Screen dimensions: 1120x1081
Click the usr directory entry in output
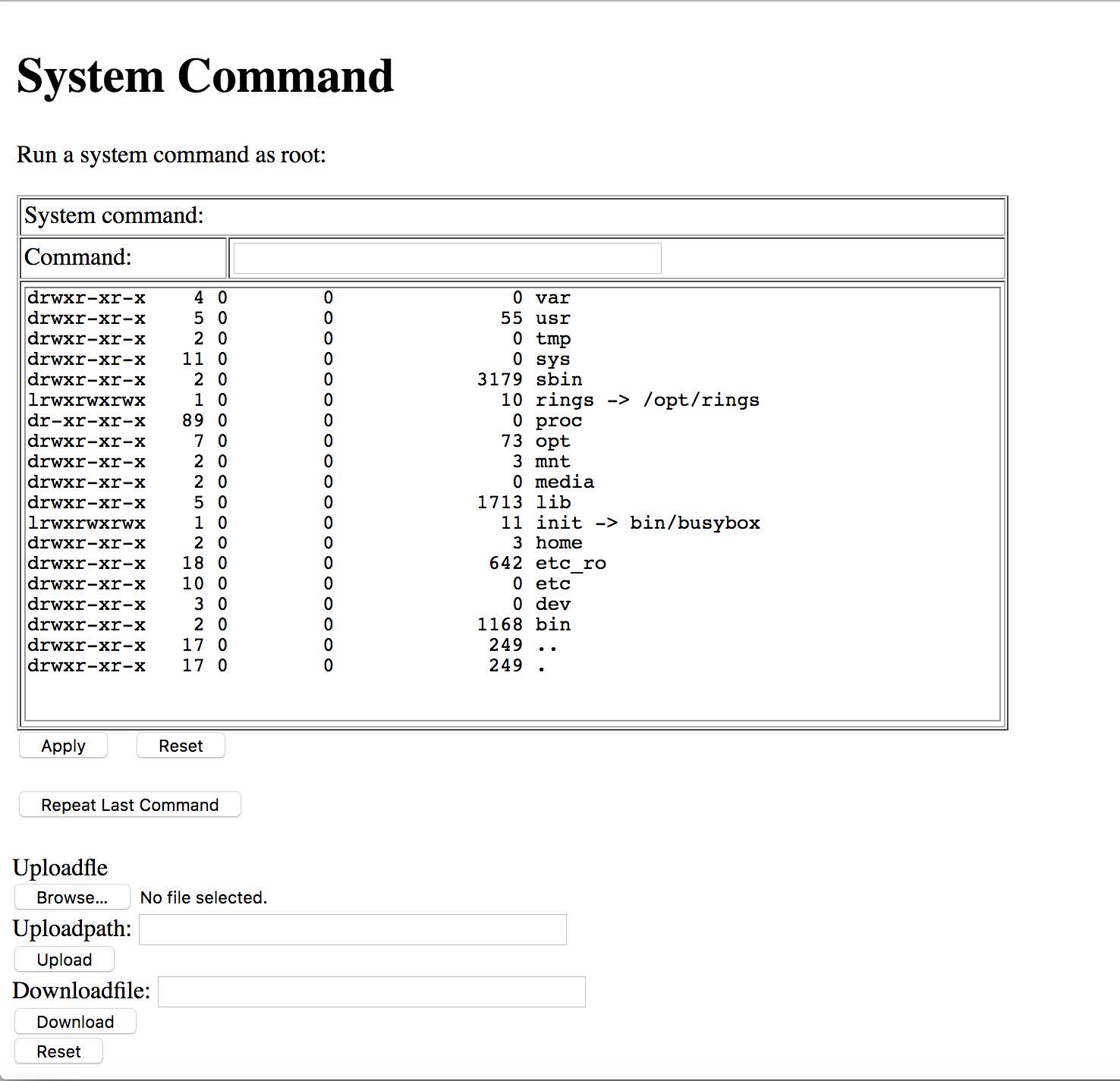[552, 318]
